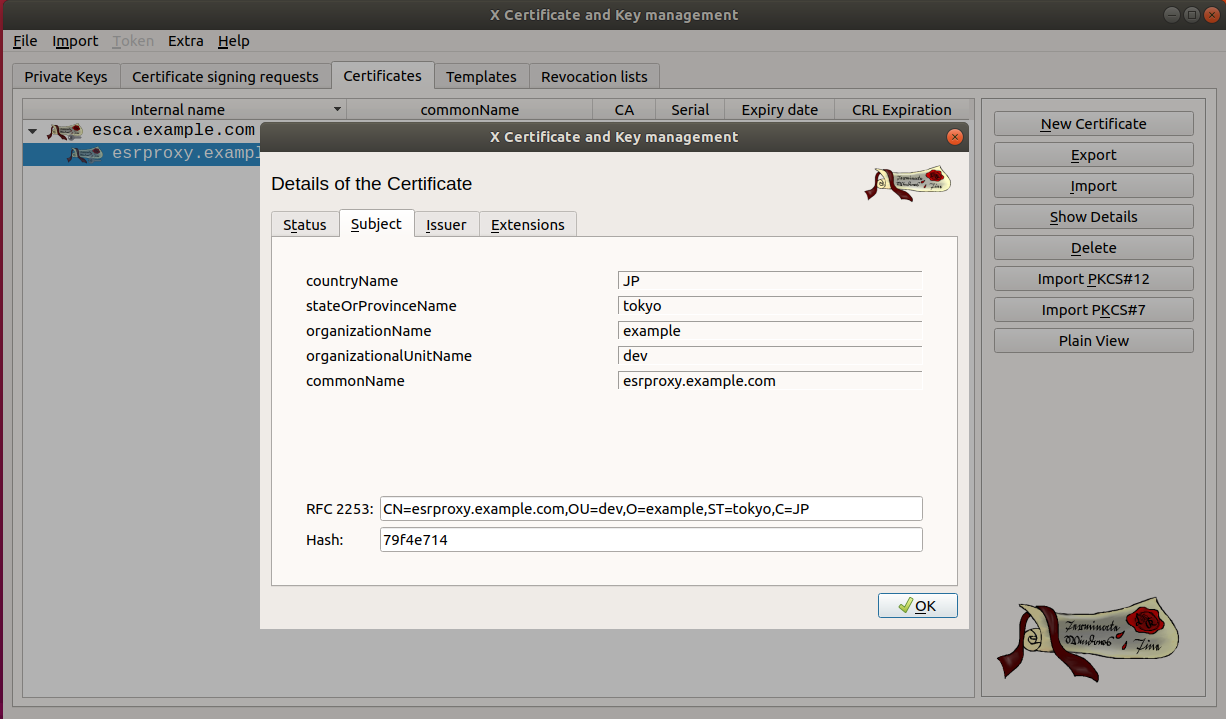Open the Status tab in details dialog

point(305,225)
